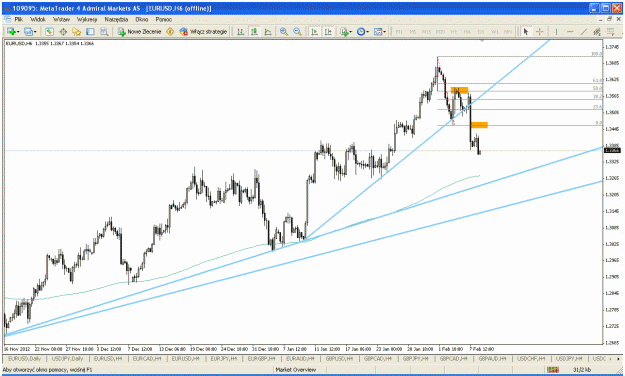Screen dimensions: 625x376
Task: Switch to the USDJPY,Daily chart tab
Action: point(67,359)
